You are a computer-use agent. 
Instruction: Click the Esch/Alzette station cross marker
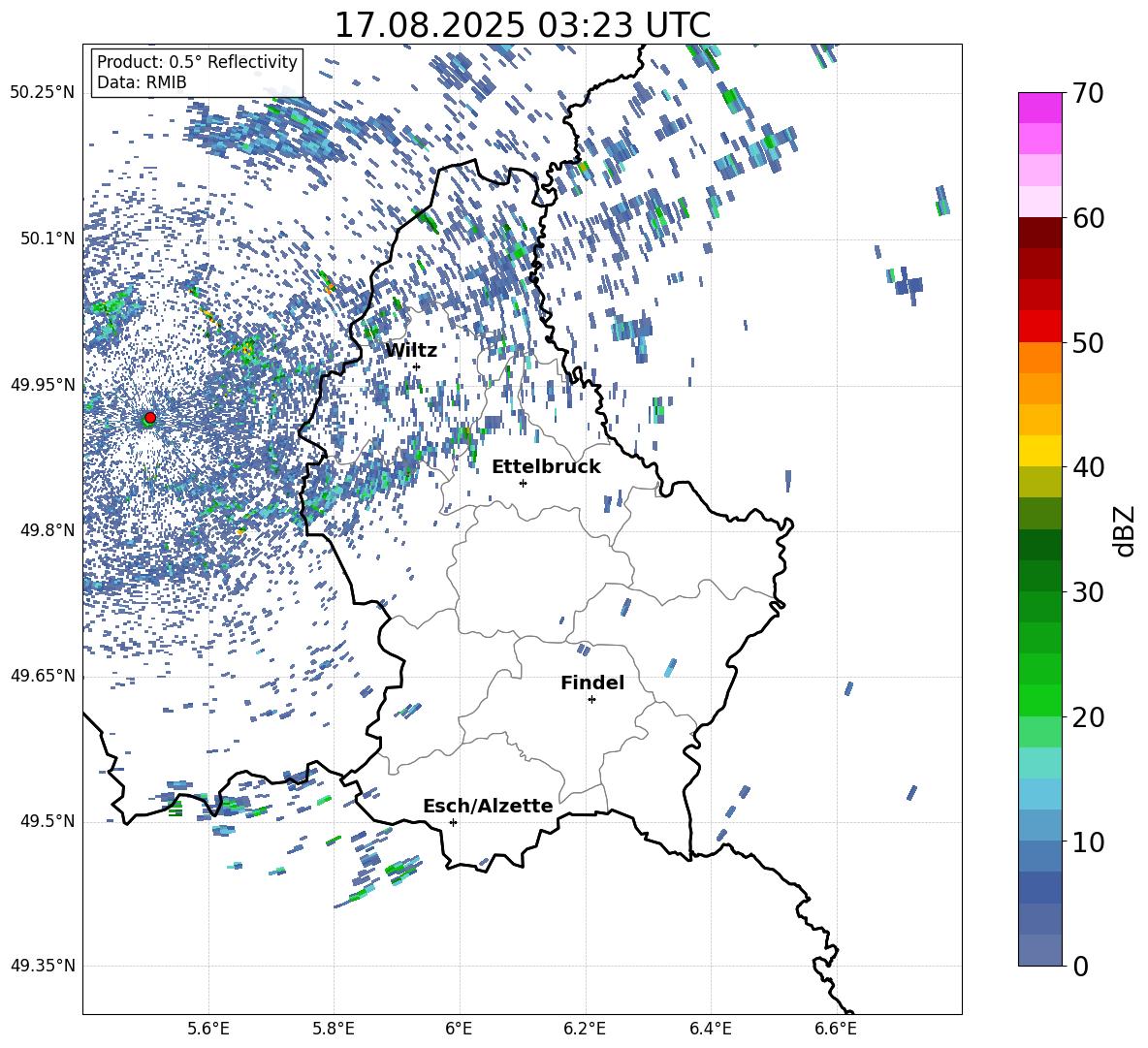click(453, 822)
